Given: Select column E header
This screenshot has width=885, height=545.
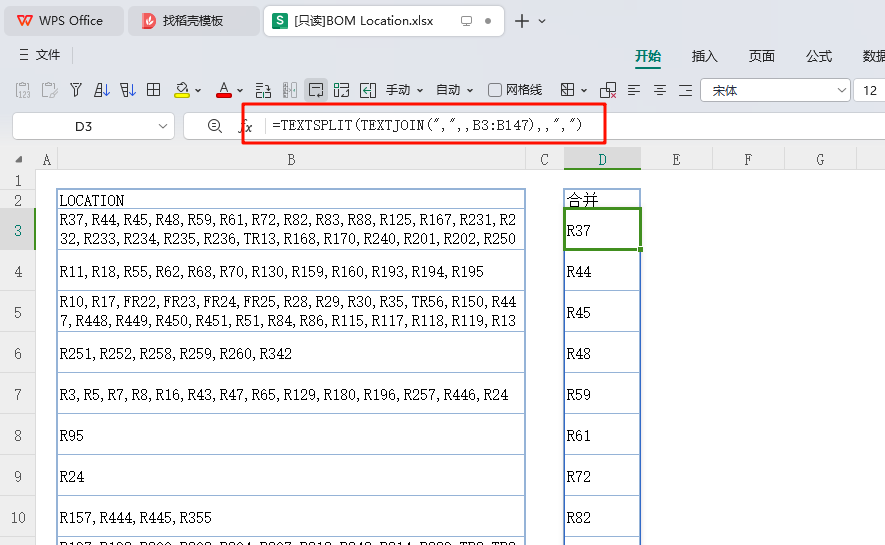Looking at the screenshot, I should [x=676, y=160].
